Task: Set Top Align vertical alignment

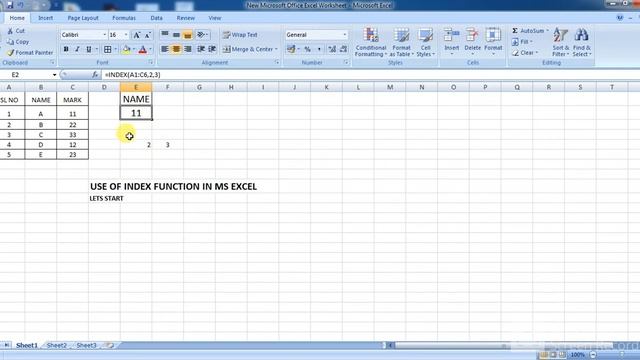Action: [165, 35]
